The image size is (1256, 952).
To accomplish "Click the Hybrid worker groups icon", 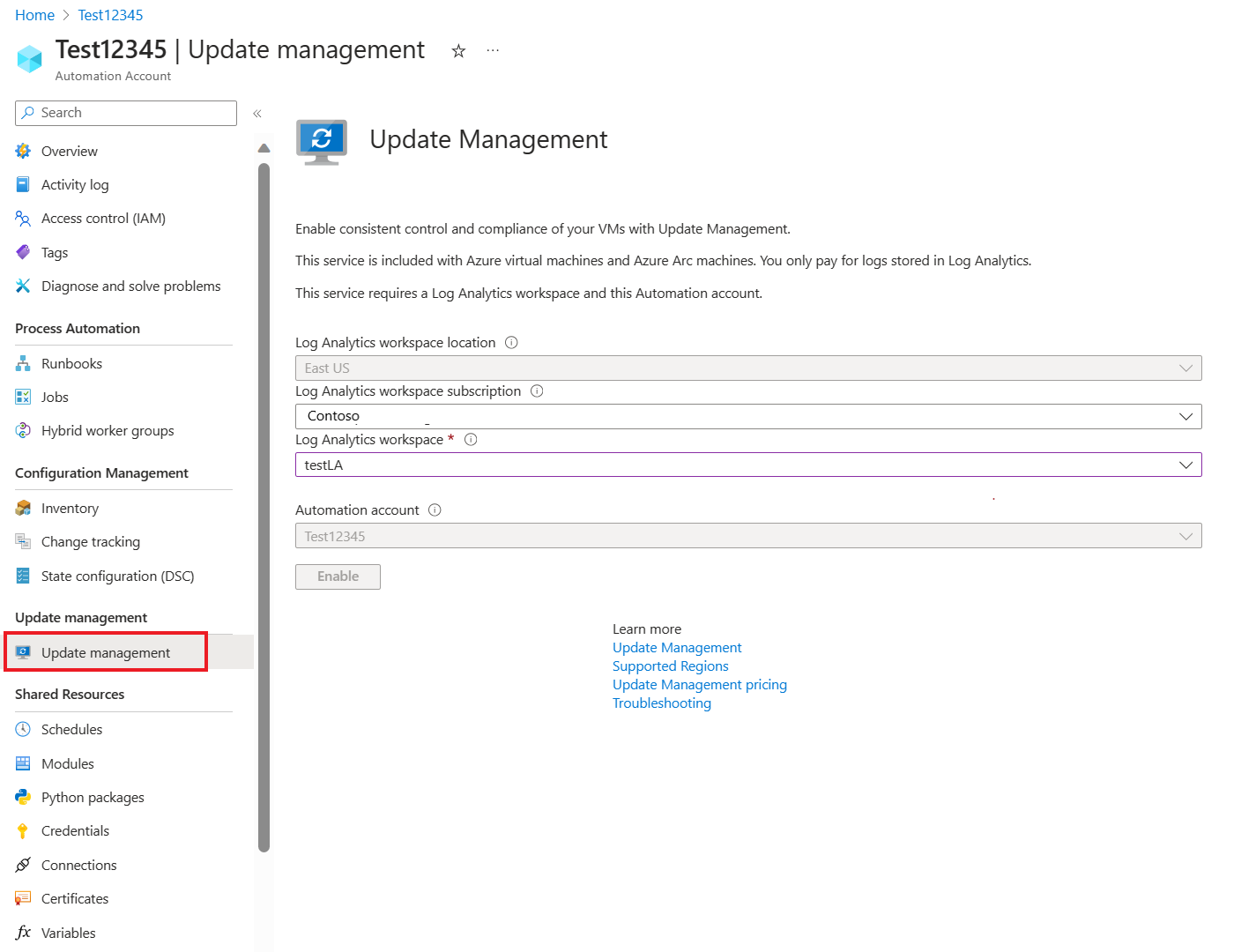I will pos(23,430).
